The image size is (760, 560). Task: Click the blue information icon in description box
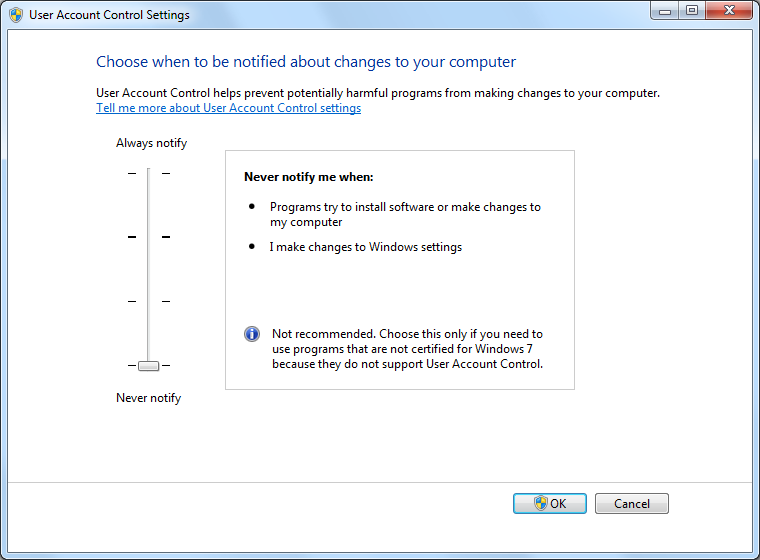coord(252,334)
